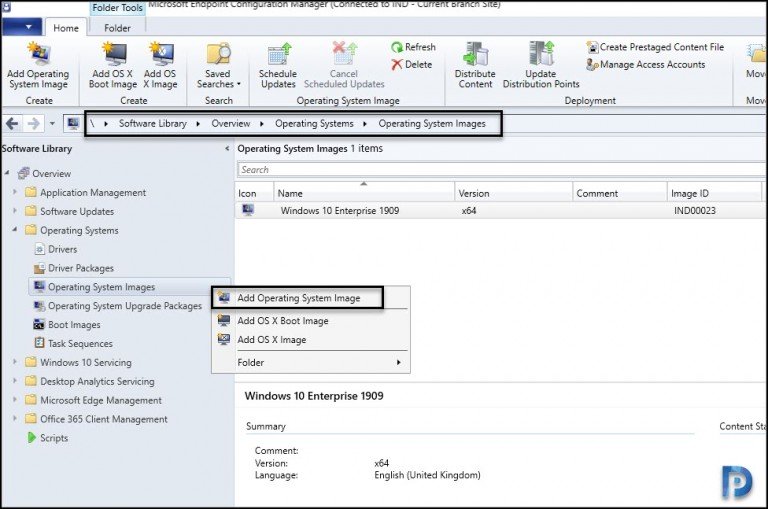Viewport: 768px width, 509px height.
Task: Click Delete in the ribbon
Action: (x=412, y=65)
